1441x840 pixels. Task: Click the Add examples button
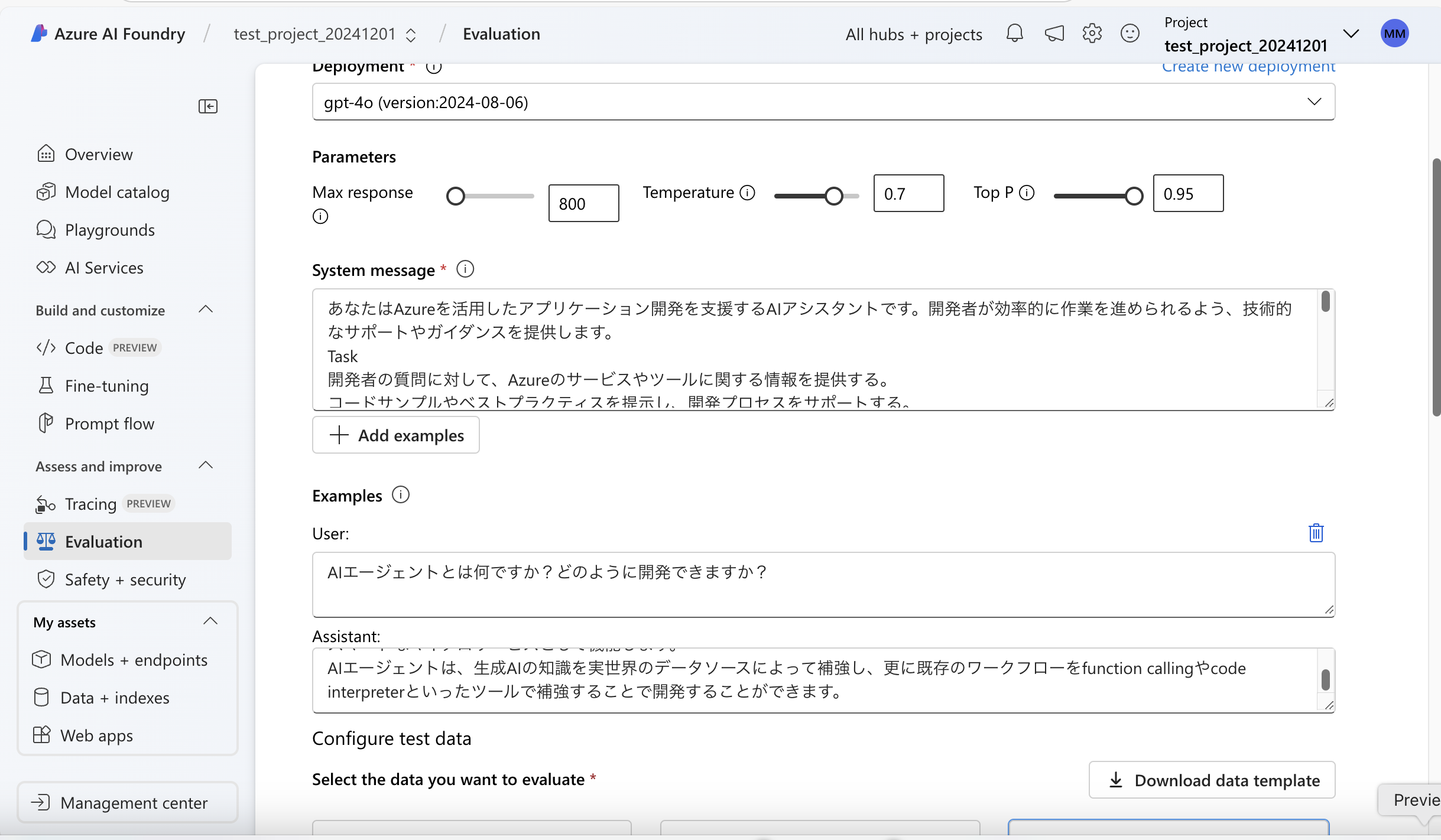[x=395, y=435]
